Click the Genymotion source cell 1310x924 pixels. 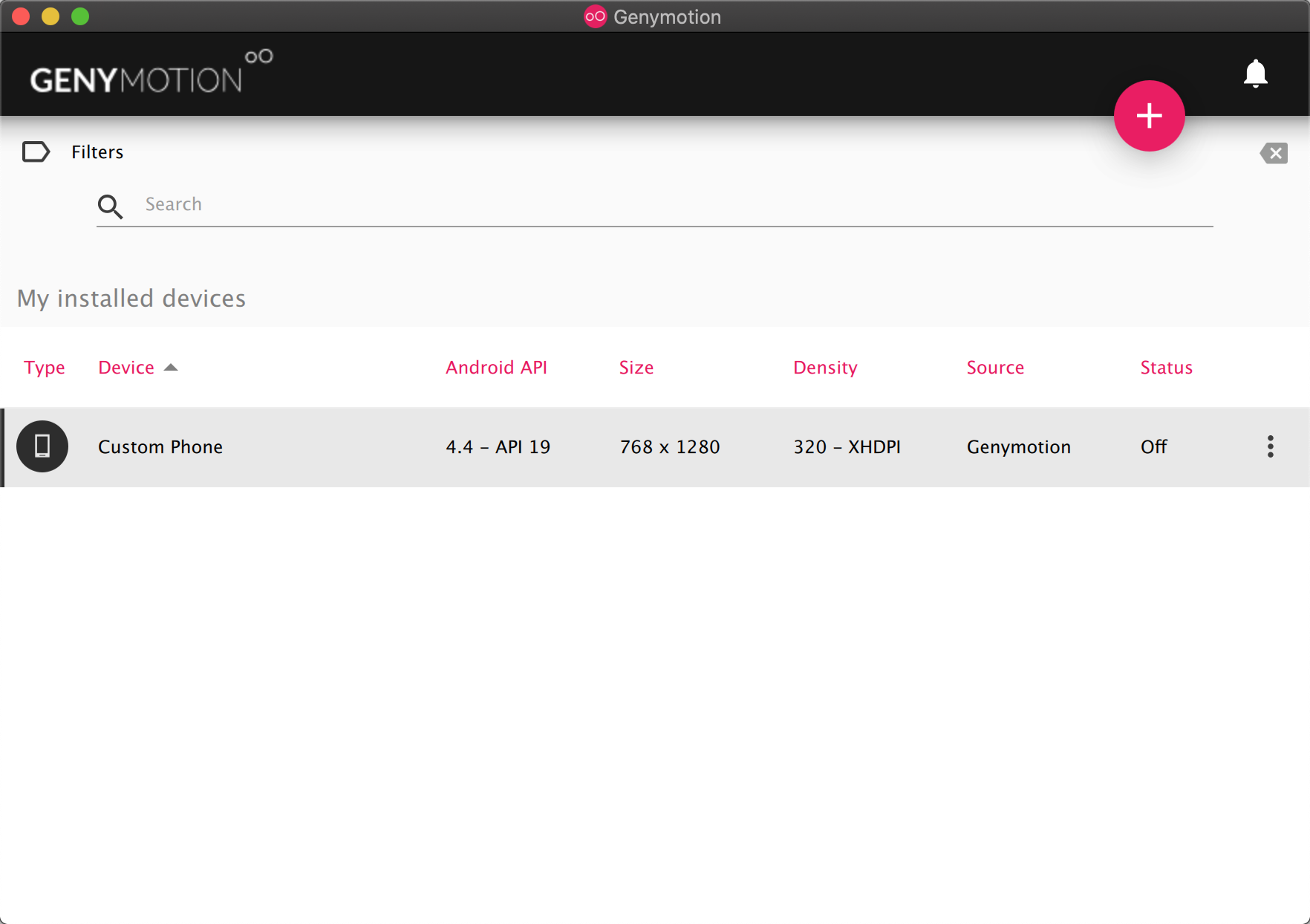click(1019, 446)
